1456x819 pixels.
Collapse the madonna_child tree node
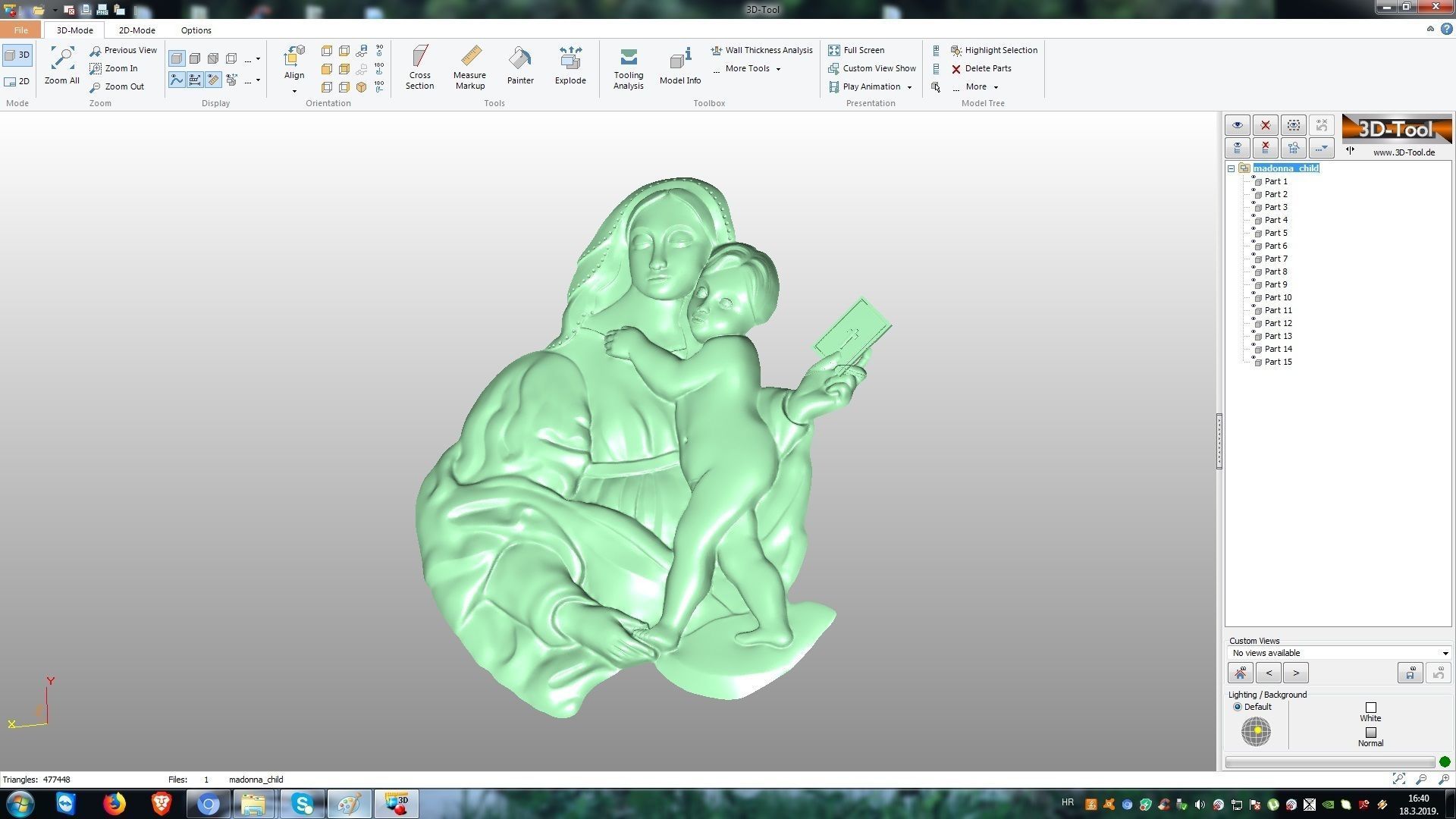(x=1232, y=168)
